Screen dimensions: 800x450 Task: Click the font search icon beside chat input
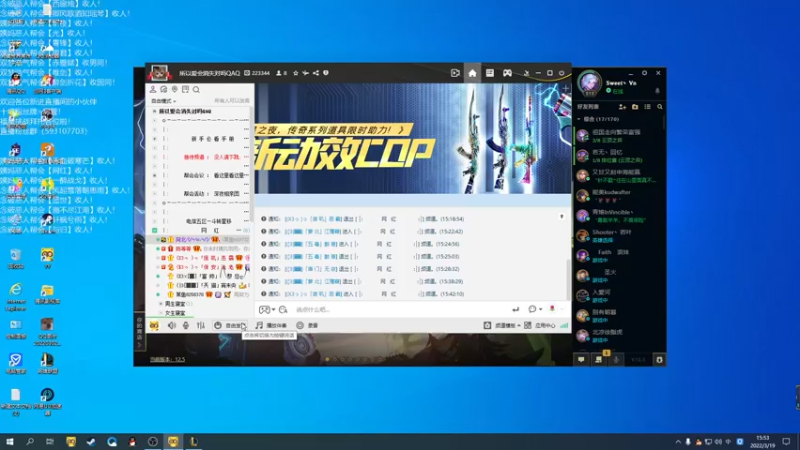(283, 310)
